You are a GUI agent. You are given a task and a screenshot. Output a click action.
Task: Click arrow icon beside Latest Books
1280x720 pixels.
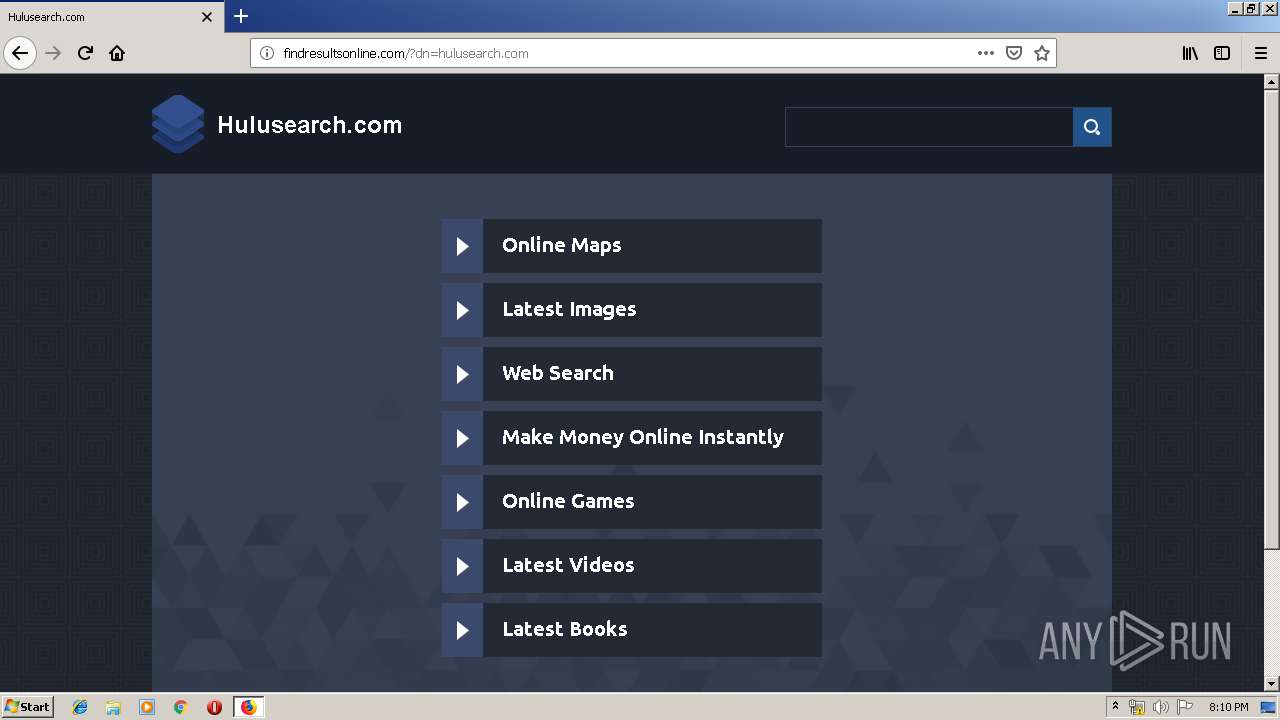coord(462,630)
